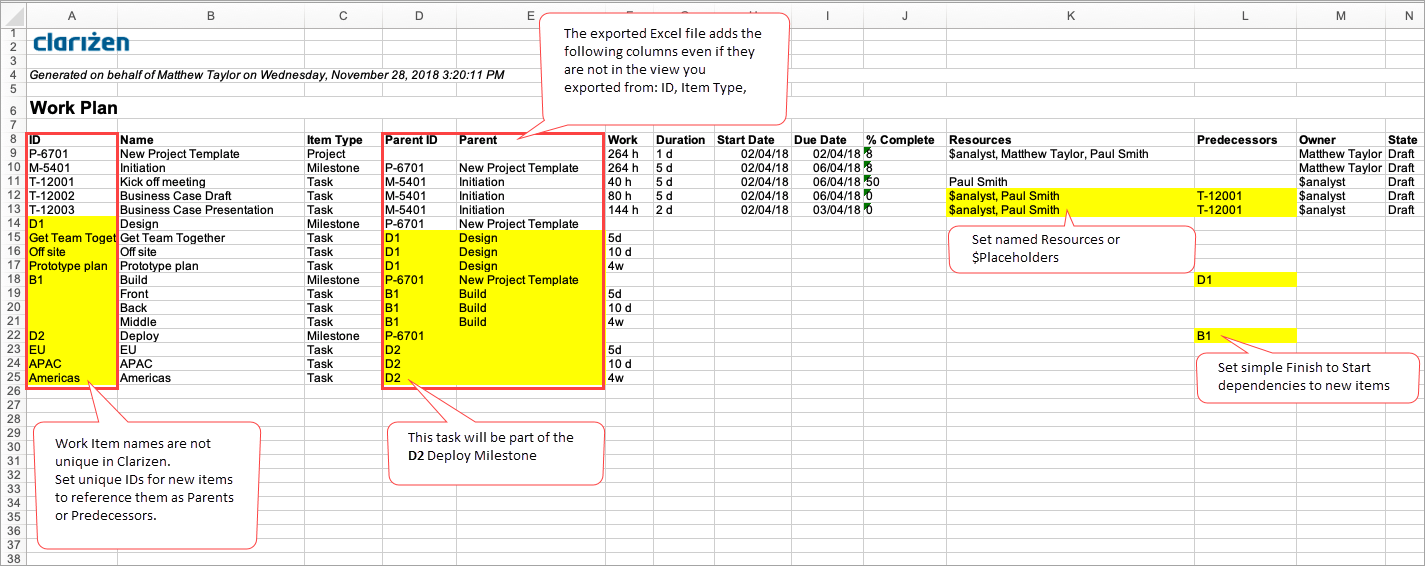Click the 'State' heading cell

[1404, 140]
